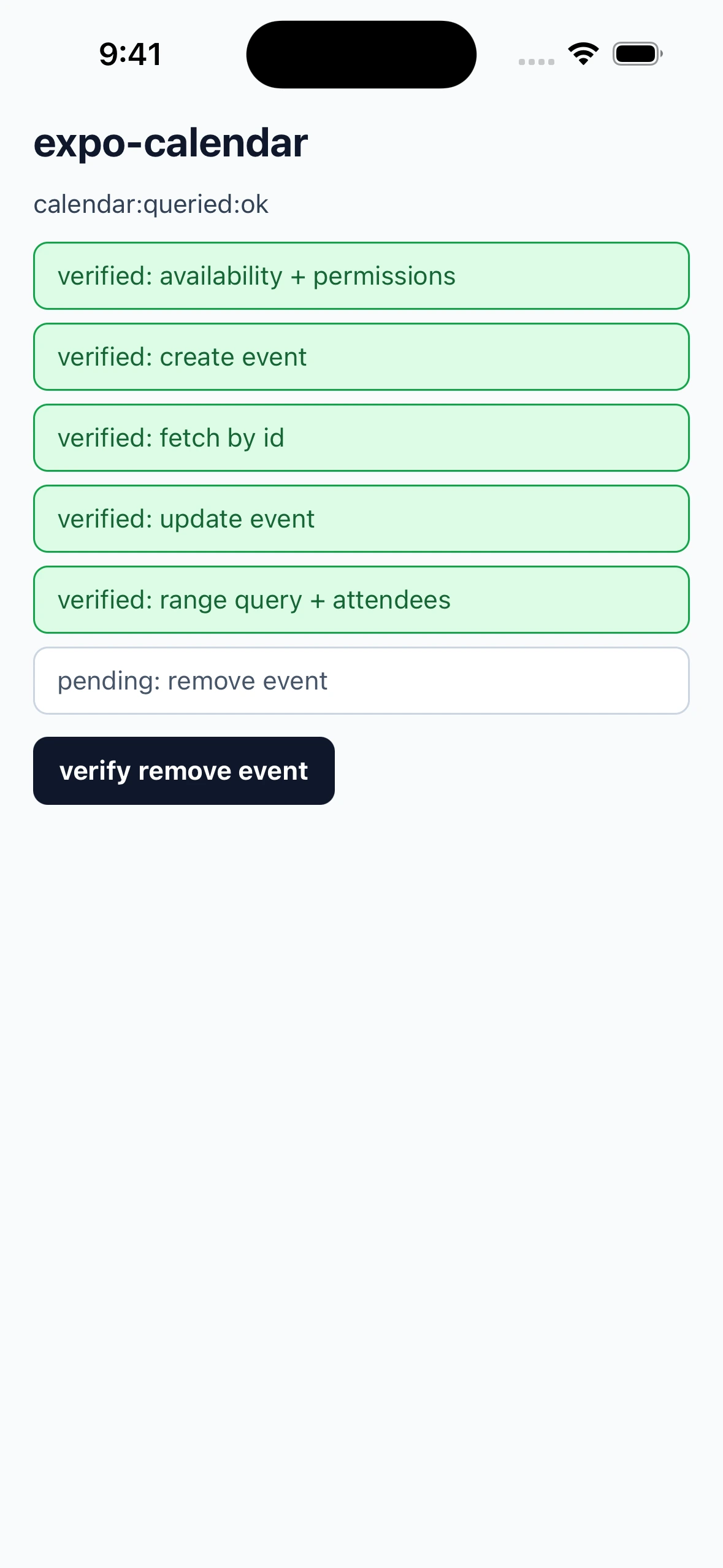Tap the Wi-Fi status icon
The image size is (723, 1568).
point(583,54)
